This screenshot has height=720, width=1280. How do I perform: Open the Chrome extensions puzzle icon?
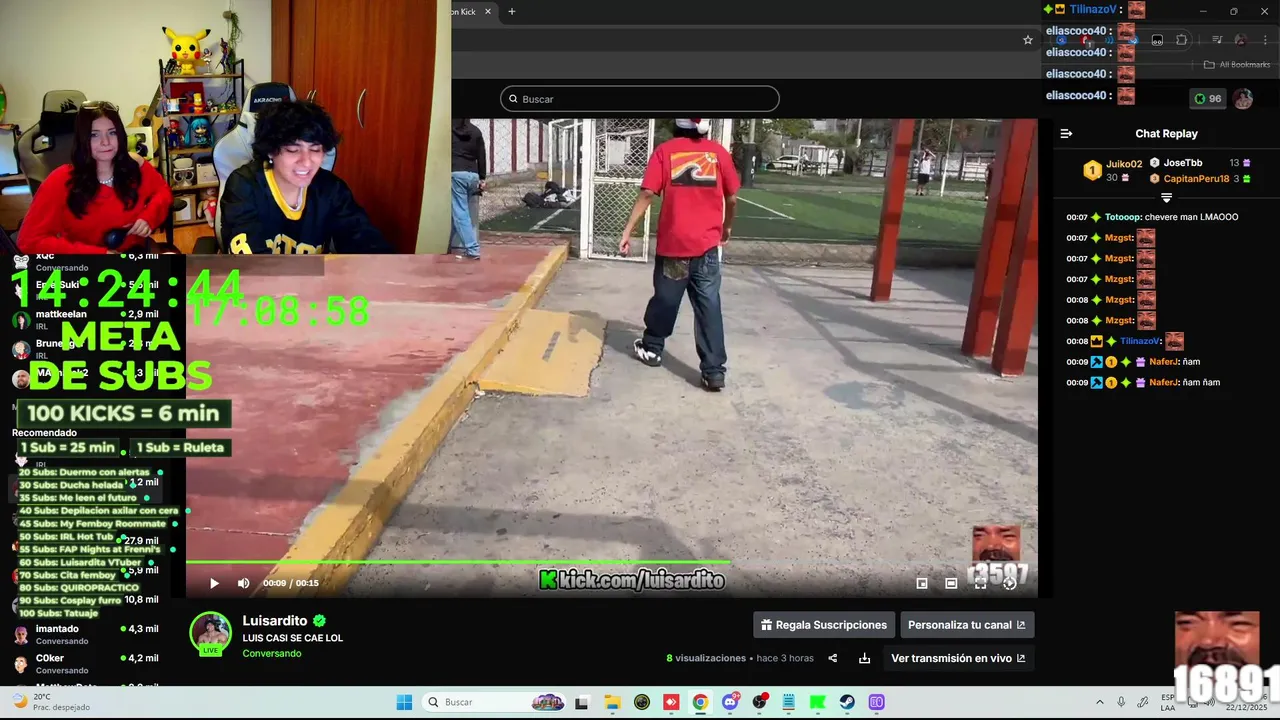click(1181, 40)
